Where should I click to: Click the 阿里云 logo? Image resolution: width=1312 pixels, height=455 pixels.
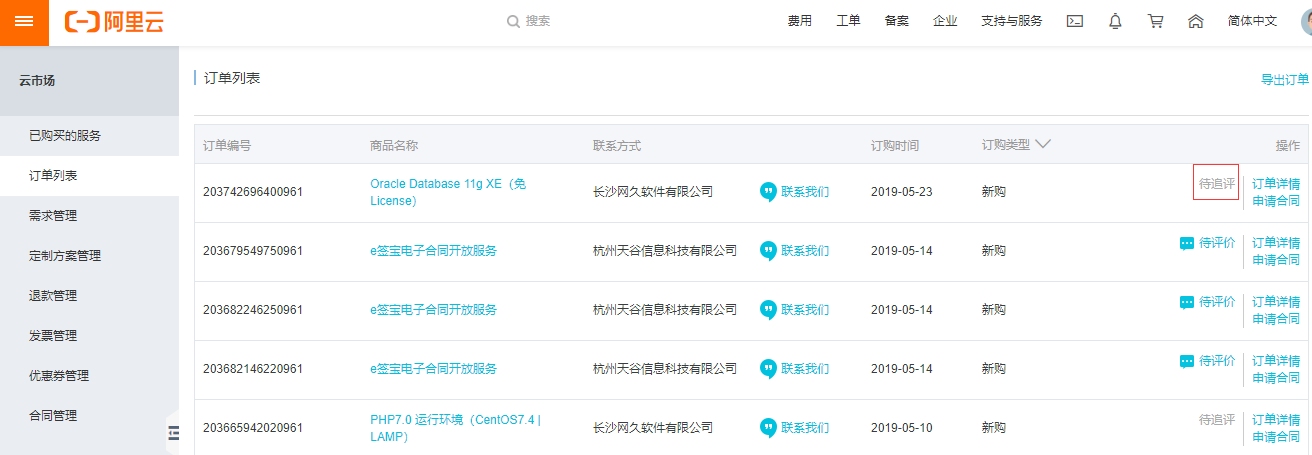(114, 21)
